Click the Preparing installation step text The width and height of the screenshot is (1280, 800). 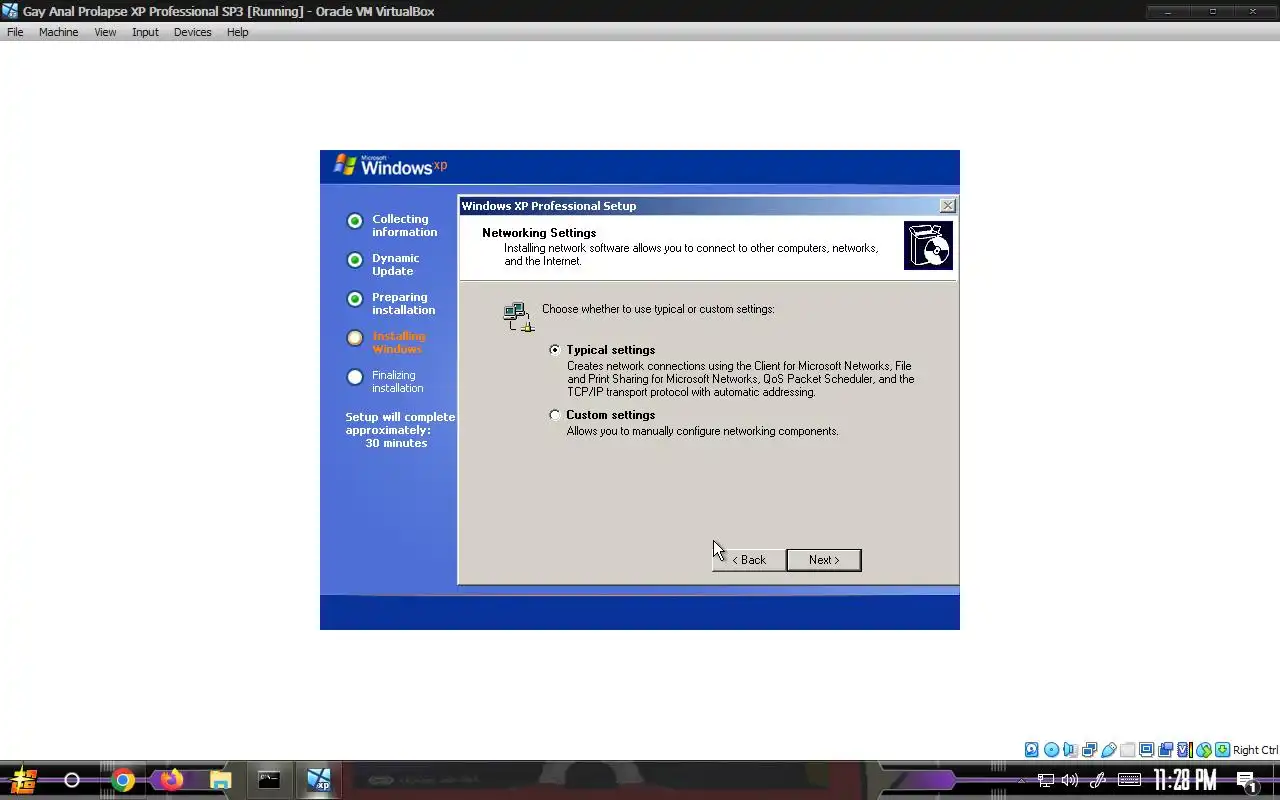click(x=404, y=304)
